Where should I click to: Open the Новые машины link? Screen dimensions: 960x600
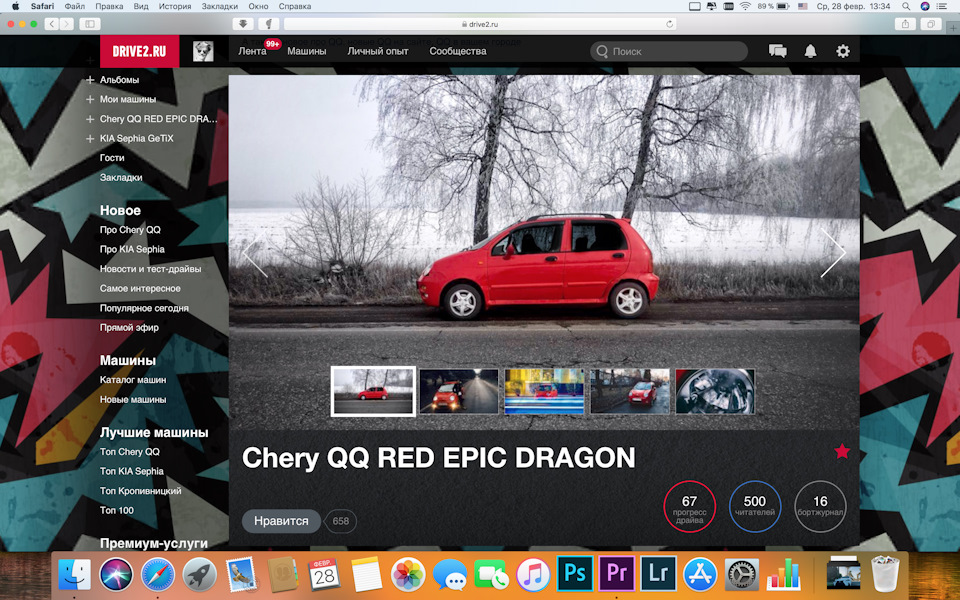133,399
